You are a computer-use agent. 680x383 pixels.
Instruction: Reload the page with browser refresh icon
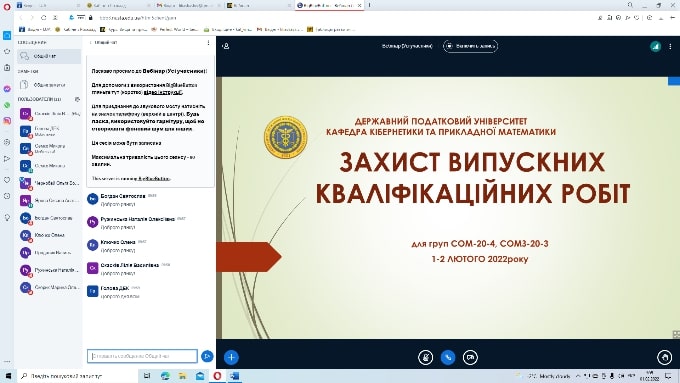(43, 18)
